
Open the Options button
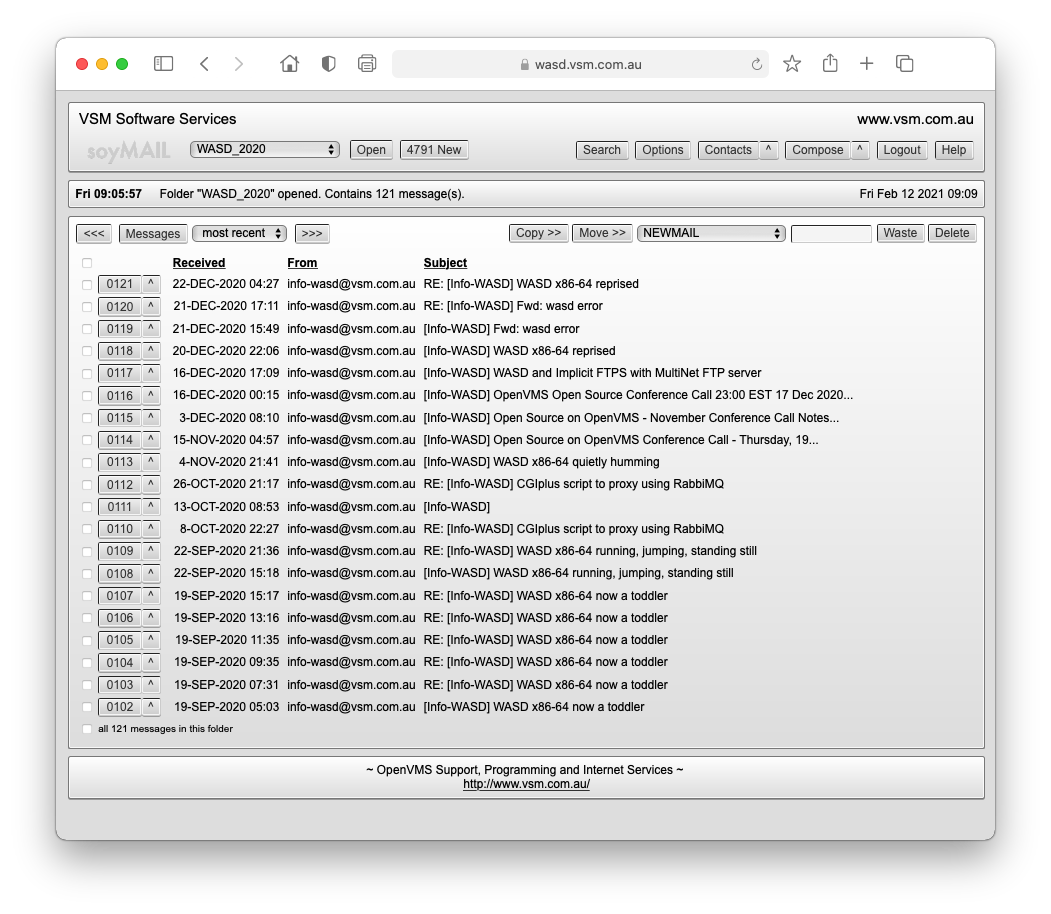pos(663,150)
